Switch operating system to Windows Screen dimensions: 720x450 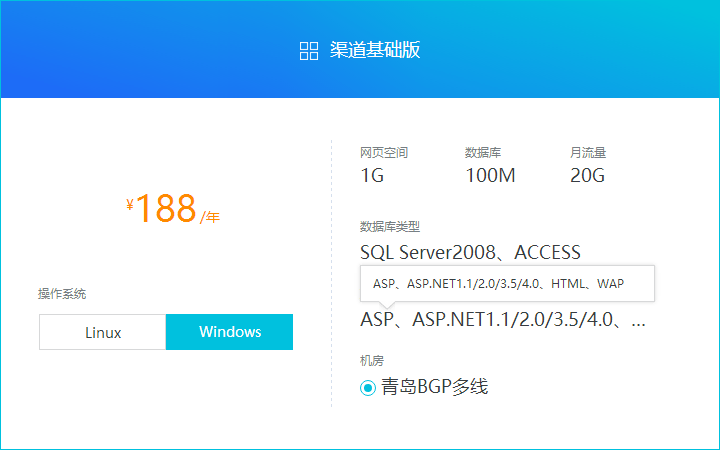[x=230, y=332]
